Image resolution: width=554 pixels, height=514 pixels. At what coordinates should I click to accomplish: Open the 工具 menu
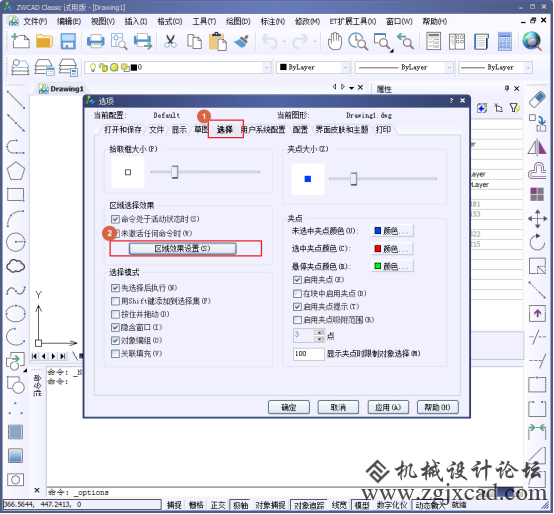(204, 22)
